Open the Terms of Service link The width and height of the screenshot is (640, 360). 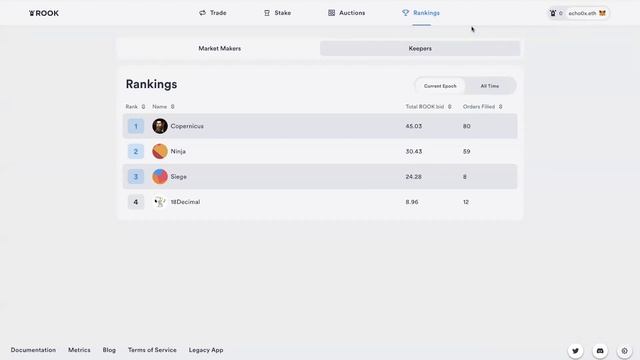tap(152, 350)
